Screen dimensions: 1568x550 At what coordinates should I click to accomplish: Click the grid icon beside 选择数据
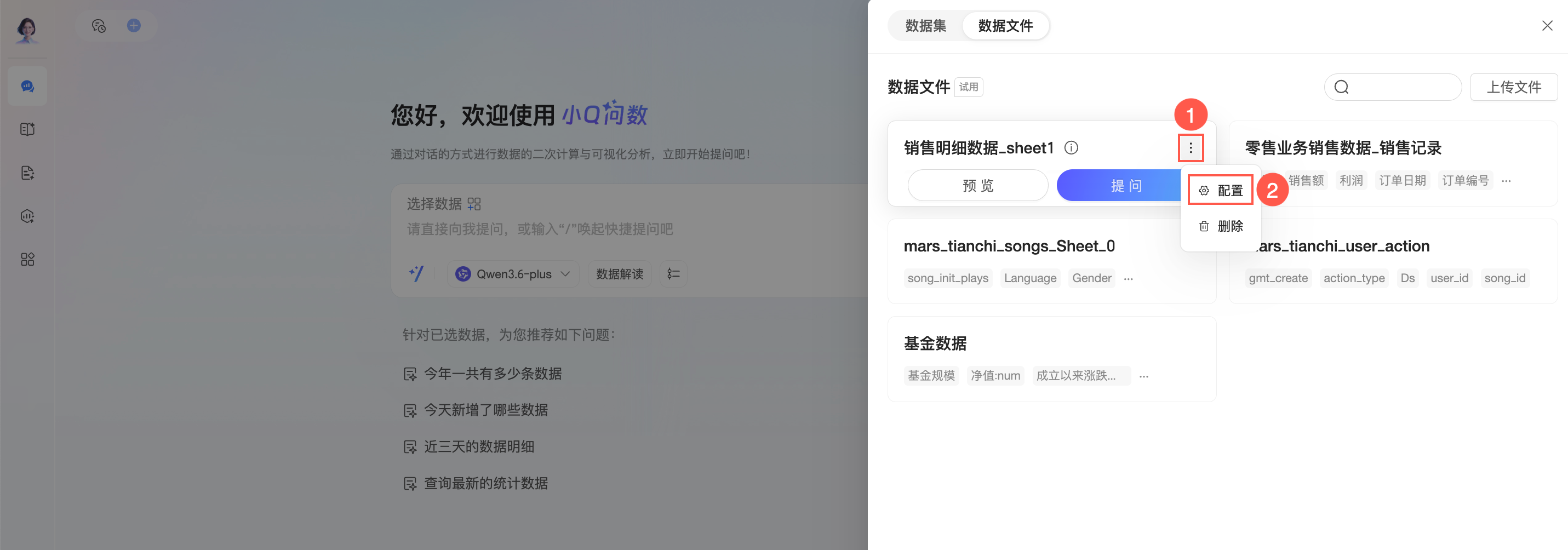(474, 204)
